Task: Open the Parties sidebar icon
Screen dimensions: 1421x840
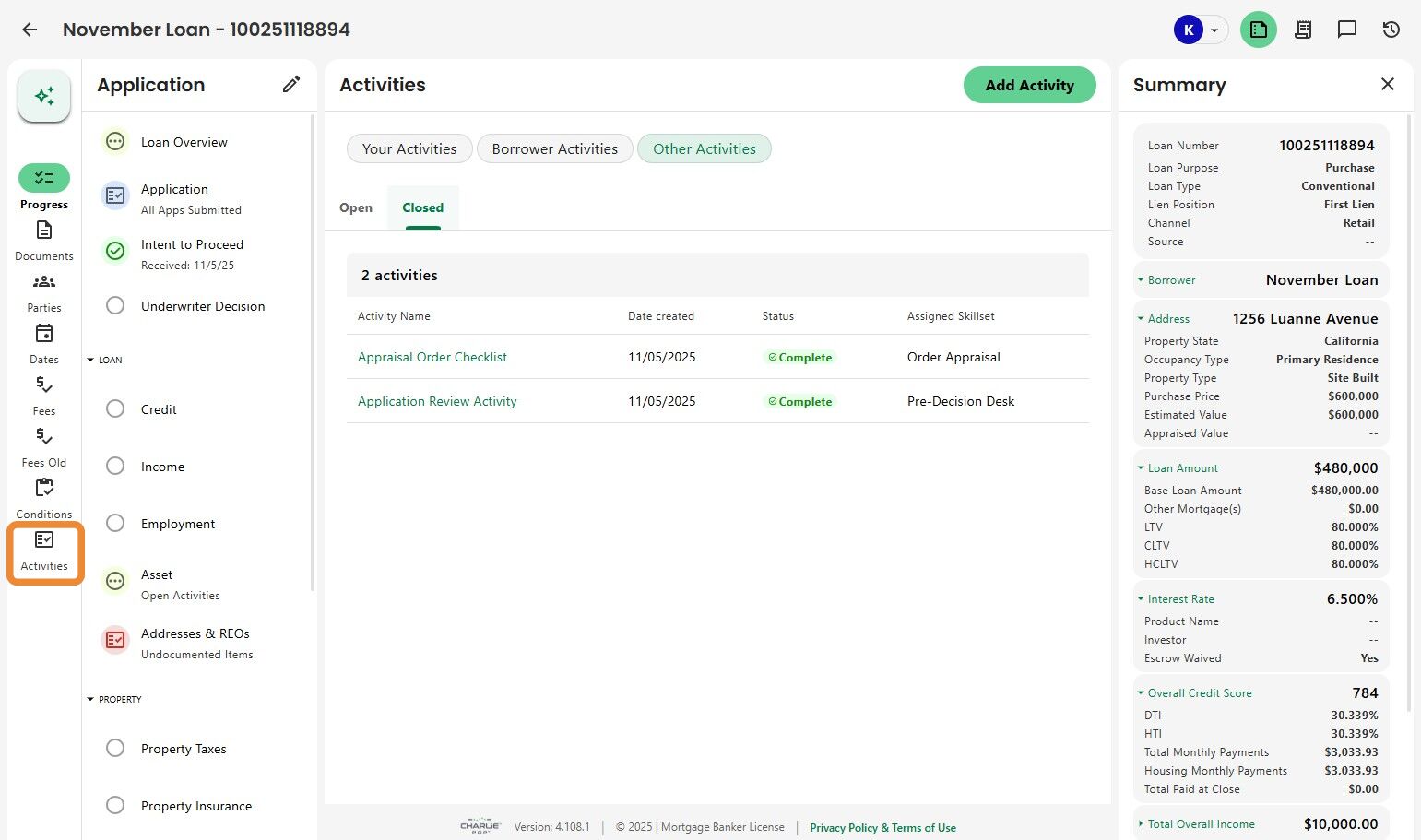Action: click(44, 282)
